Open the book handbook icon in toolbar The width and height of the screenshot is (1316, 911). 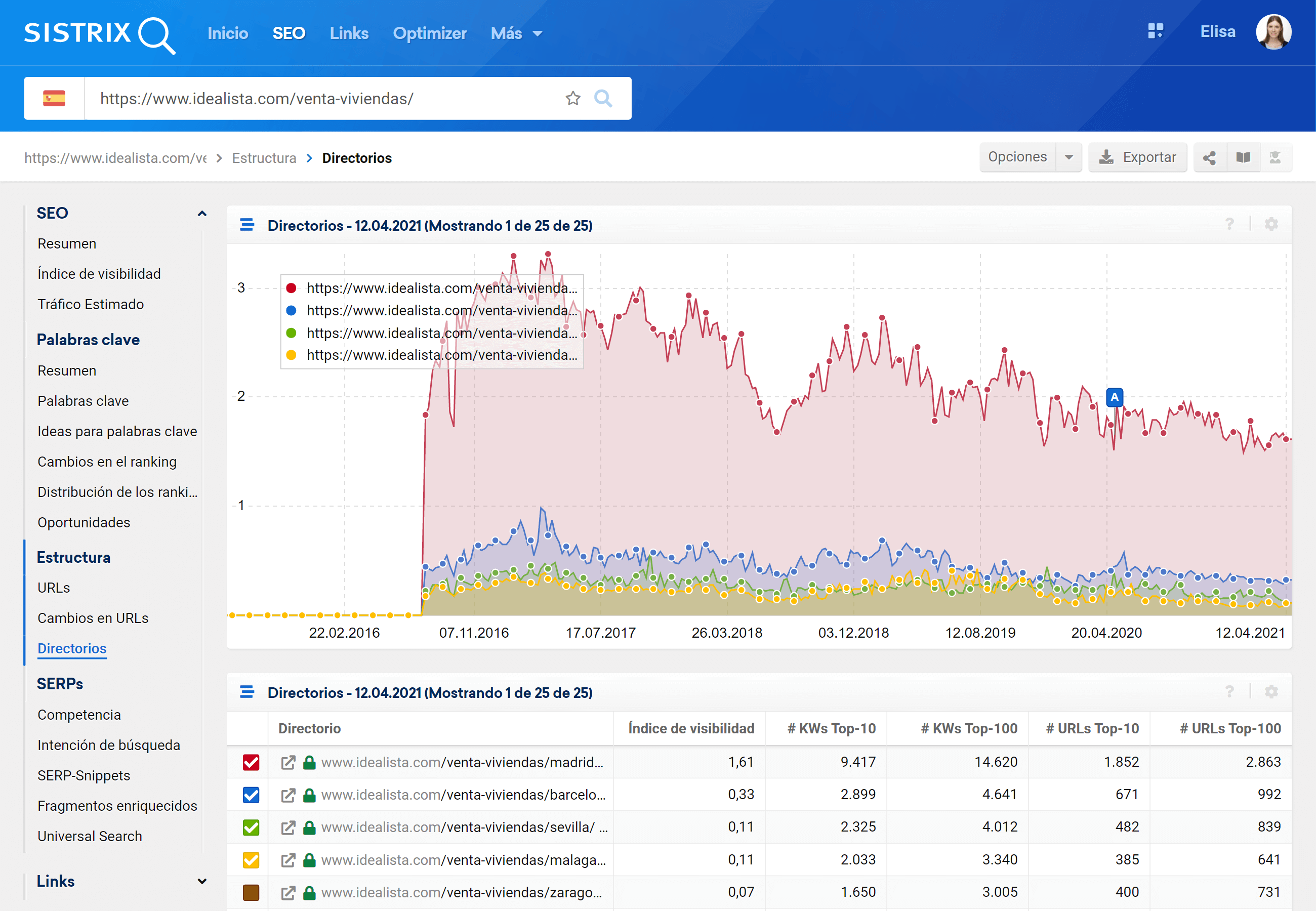(1243, 157)
